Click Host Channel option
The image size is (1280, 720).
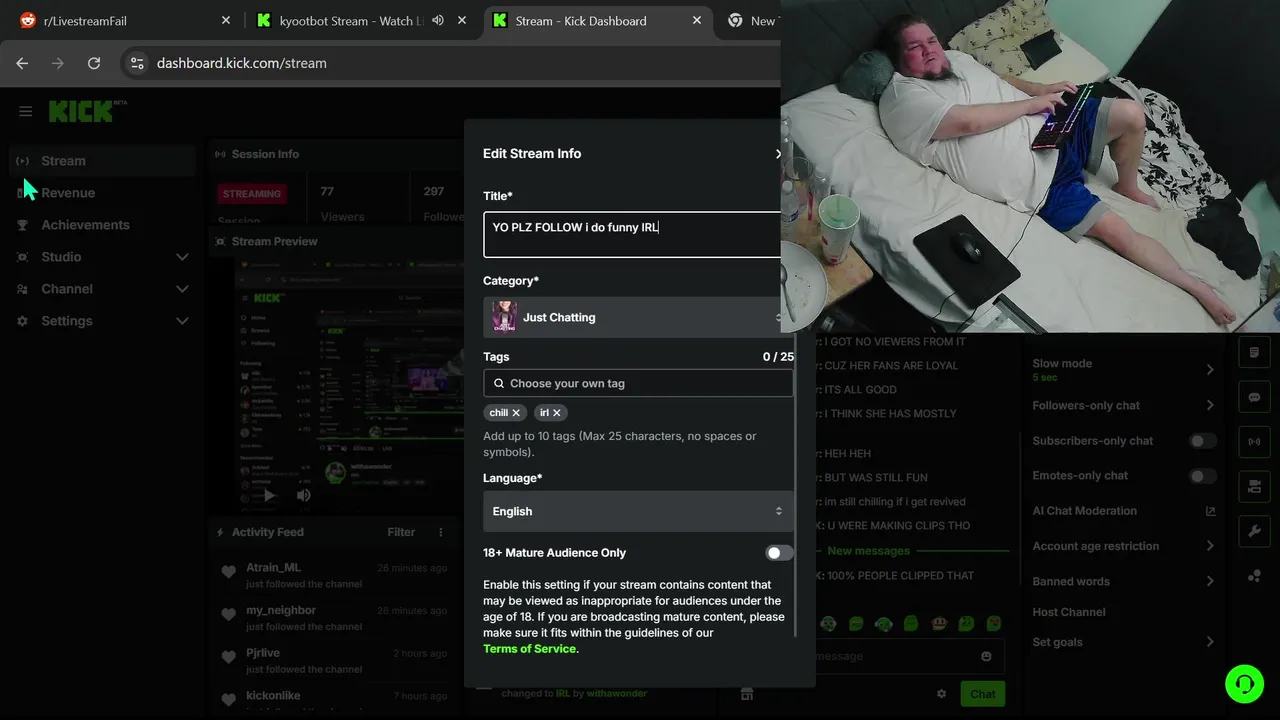pyautogui.click(x=1069, y=612)
